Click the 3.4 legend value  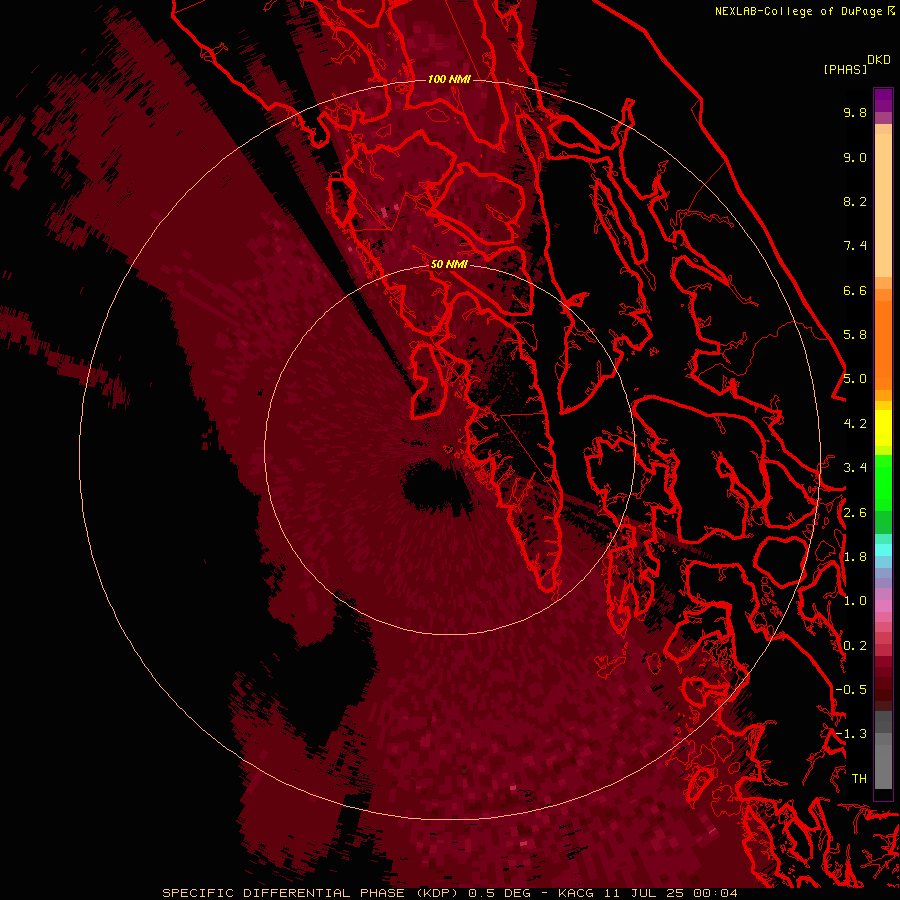(x=855, y=468)
